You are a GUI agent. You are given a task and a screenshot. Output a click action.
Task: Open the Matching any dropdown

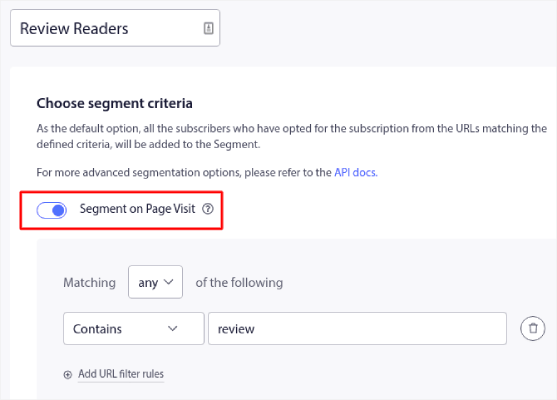(155, 282)
